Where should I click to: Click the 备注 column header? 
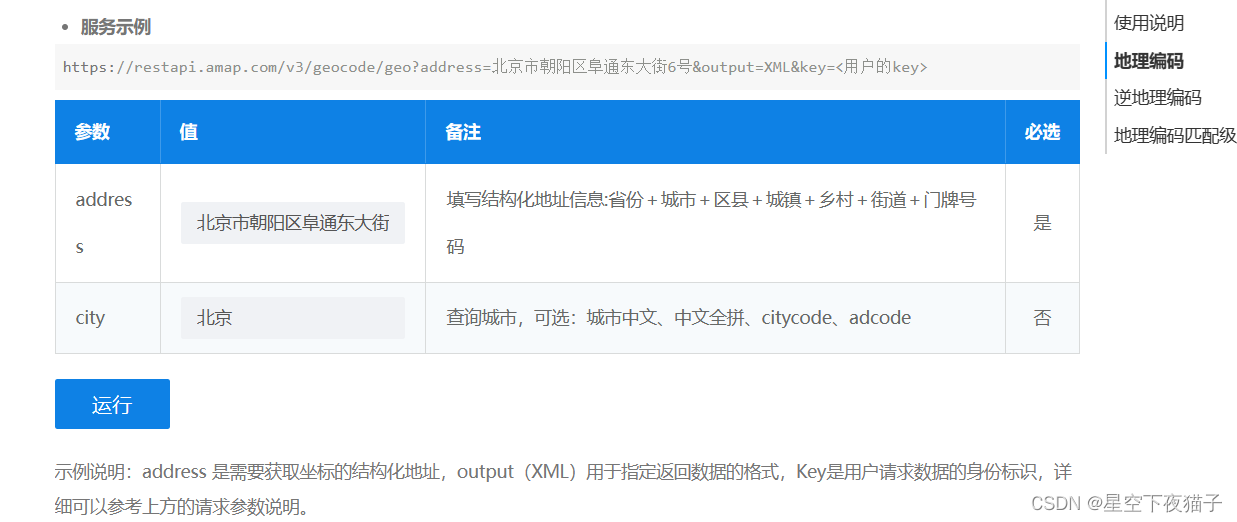[464, 132]
